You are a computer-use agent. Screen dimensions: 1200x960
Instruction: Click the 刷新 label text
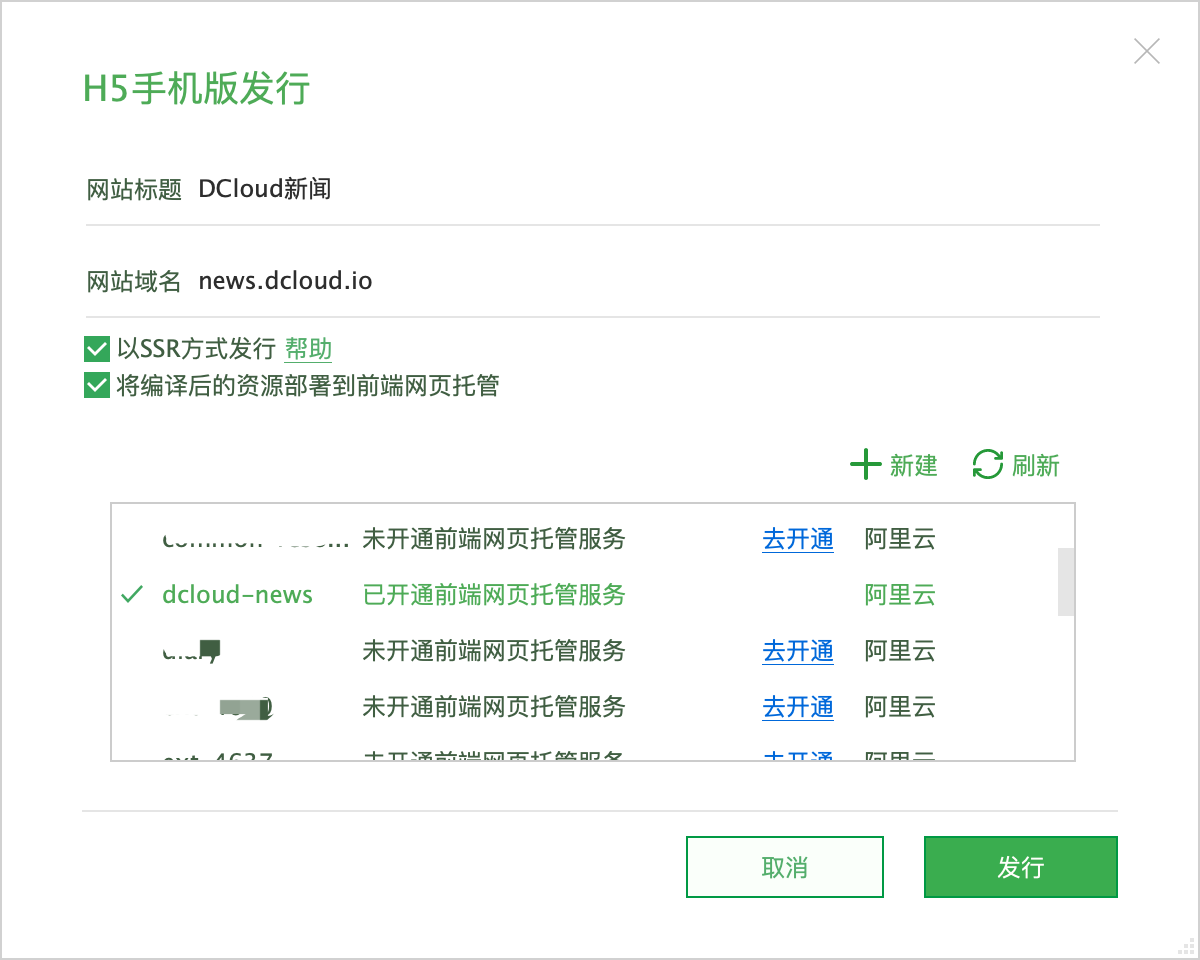1036,465
